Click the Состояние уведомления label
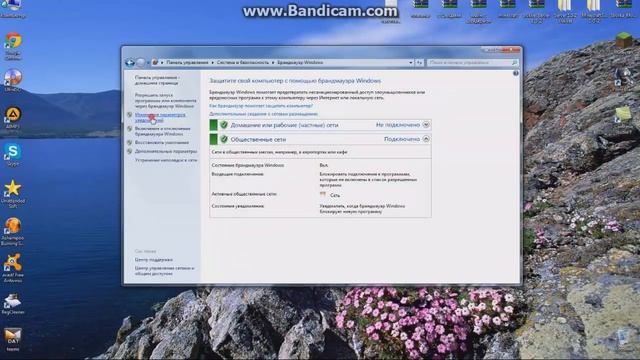The width and height of the screenshot is (640, 360). 238,206
